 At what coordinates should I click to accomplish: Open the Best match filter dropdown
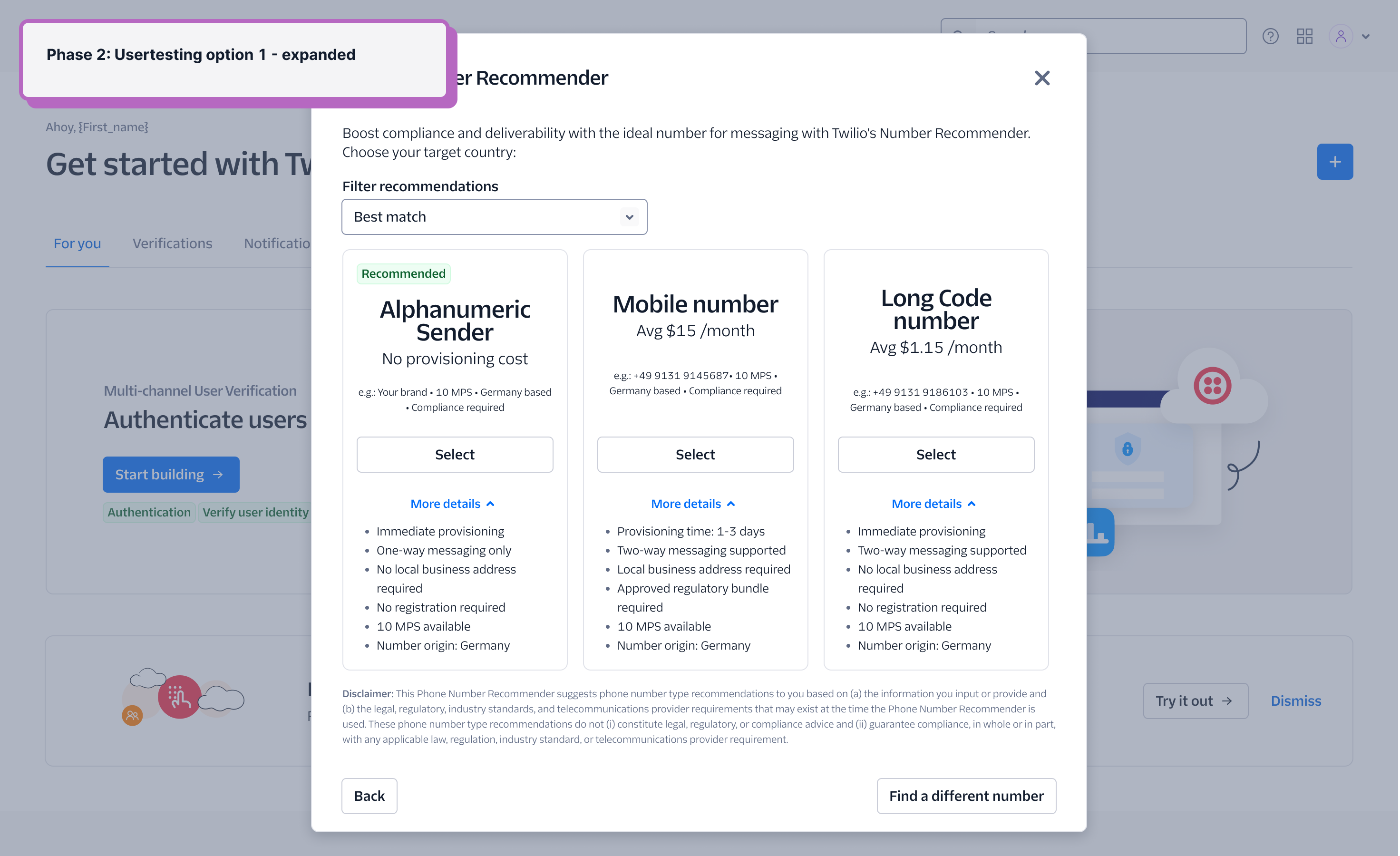click(x=494, y=217)
